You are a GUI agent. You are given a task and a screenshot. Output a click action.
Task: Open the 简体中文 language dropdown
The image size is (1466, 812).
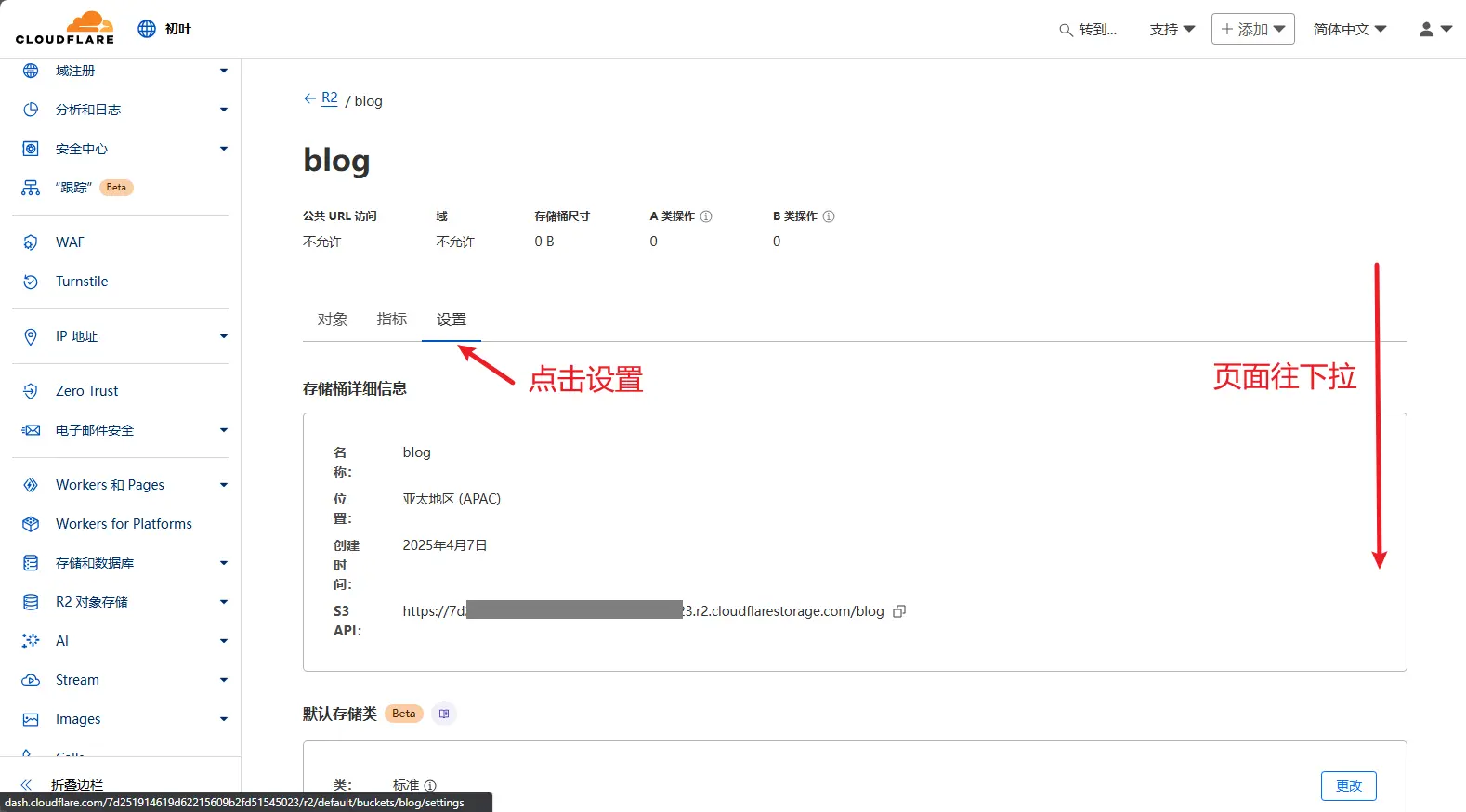pyautogui.click(x=1349, y=30)
